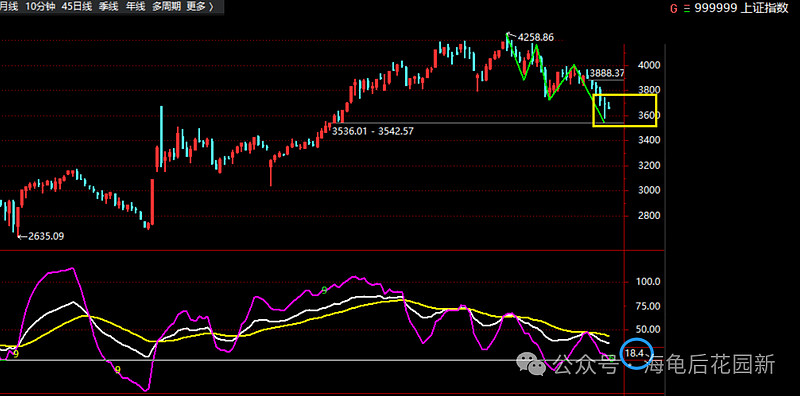Switch to the 月线 monthly chart tab
This screenshot has height=396, width=800.
click(x=9, y=7)
